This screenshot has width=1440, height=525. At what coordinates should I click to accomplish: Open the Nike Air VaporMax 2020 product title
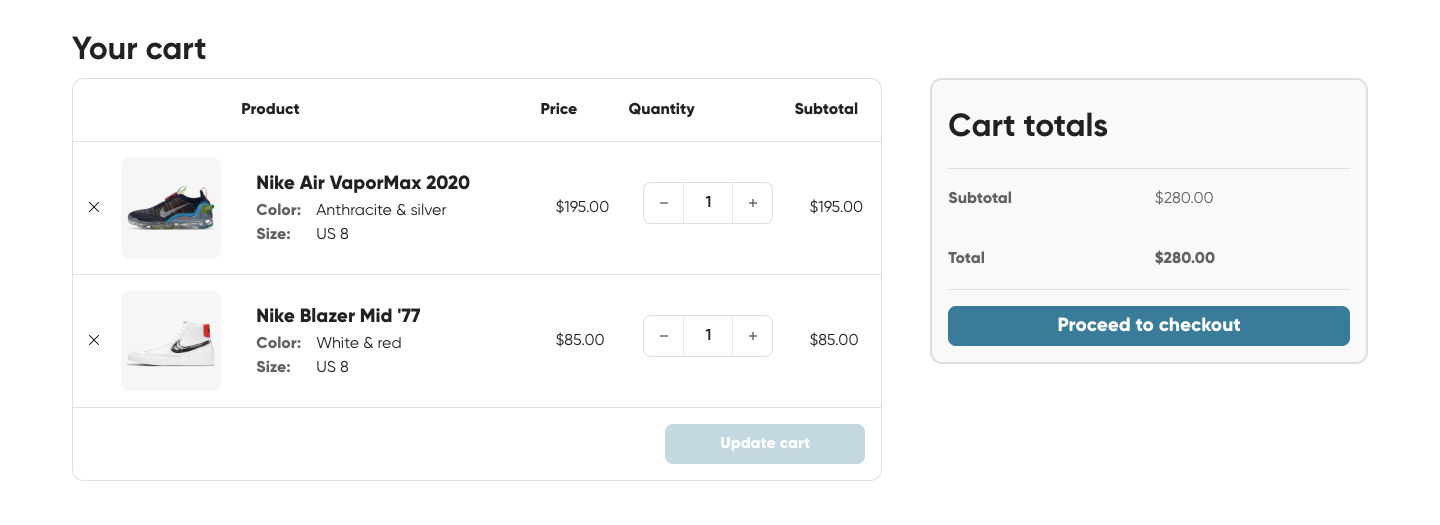pyautogui.click(x=363, y=183)
